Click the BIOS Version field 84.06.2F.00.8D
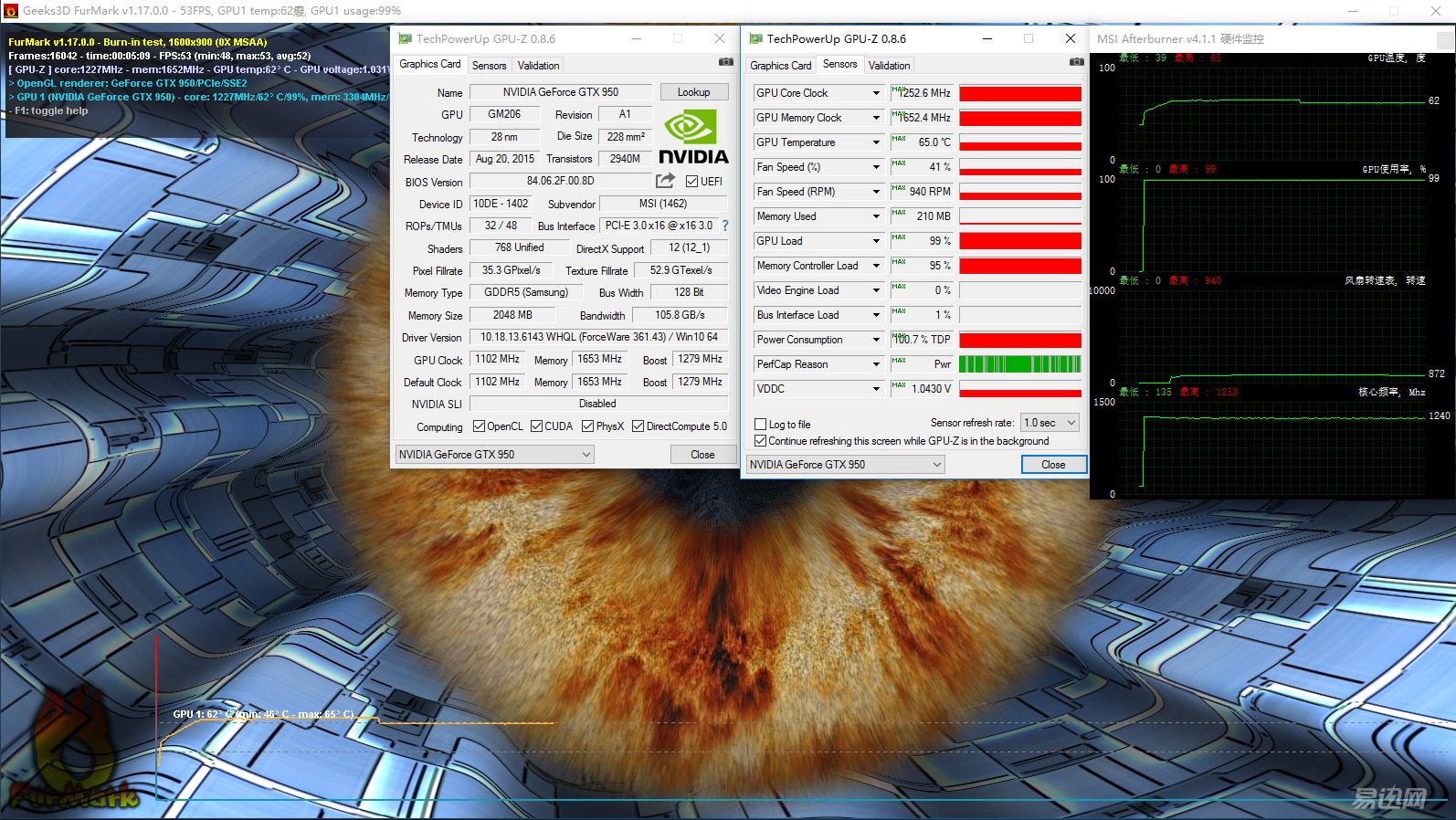The width and height of the screenshot is (1456, 820). pos(560,181)
